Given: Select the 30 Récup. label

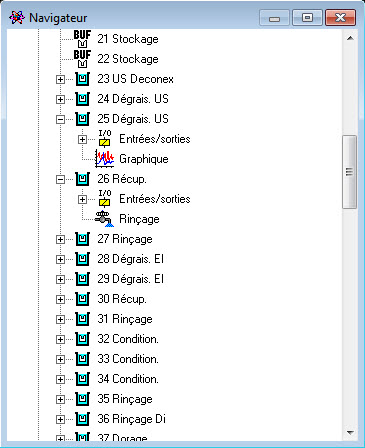Looking at the screenshot, I should point(122,299).
